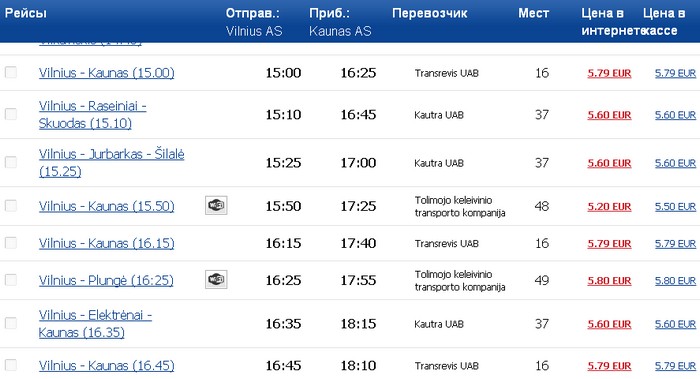Click Vilnius - Elektrėnai - Kaunas (16.35) link

(x=95, y=324)
